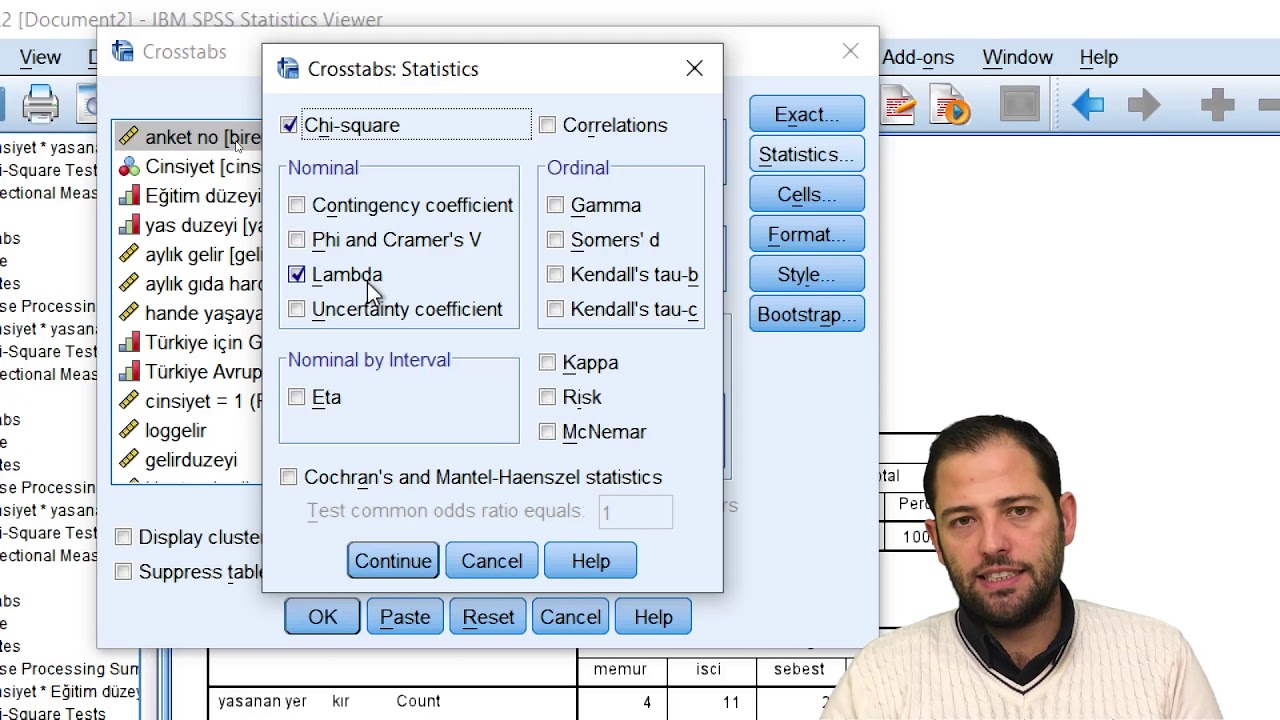1280x720 pixels.
Task: Open the Help menu in menu bar
Action: coord(1099,58)
